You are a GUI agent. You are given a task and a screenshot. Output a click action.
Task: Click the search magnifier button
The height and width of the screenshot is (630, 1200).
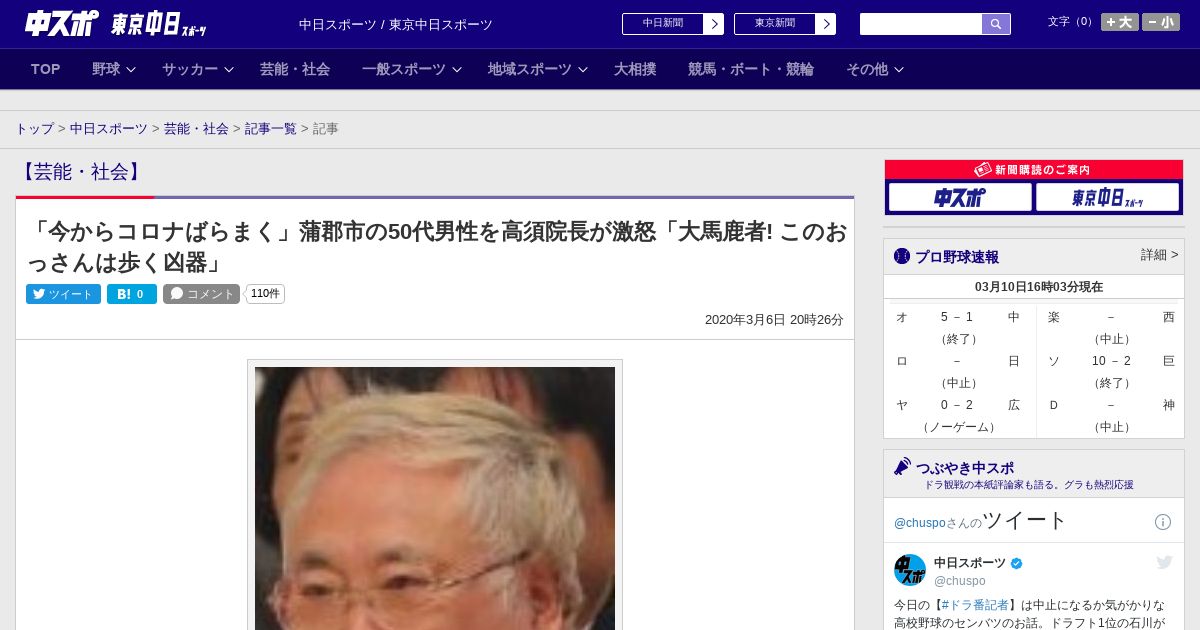(996, 24)
